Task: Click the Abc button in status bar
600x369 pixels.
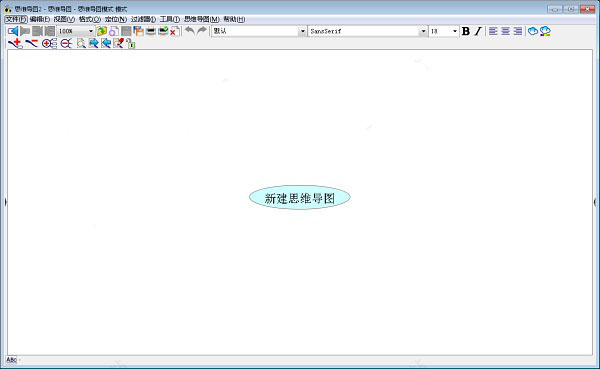Action: click(11, 359)
